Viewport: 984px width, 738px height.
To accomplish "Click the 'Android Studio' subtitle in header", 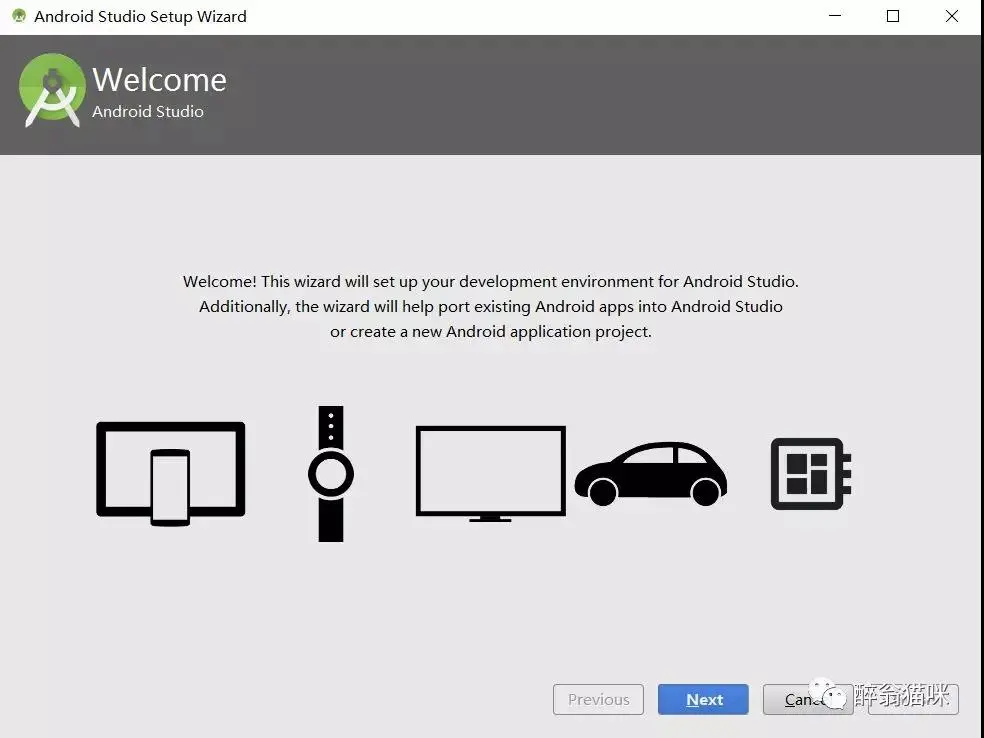I will click(147, 112).
